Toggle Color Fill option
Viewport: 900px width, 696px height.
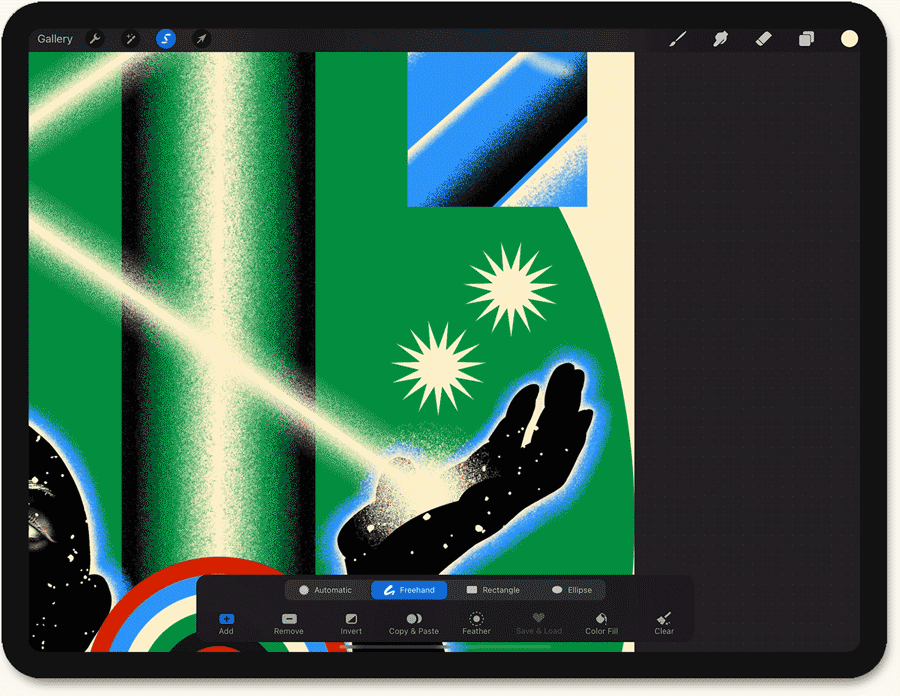coord(602,624)
